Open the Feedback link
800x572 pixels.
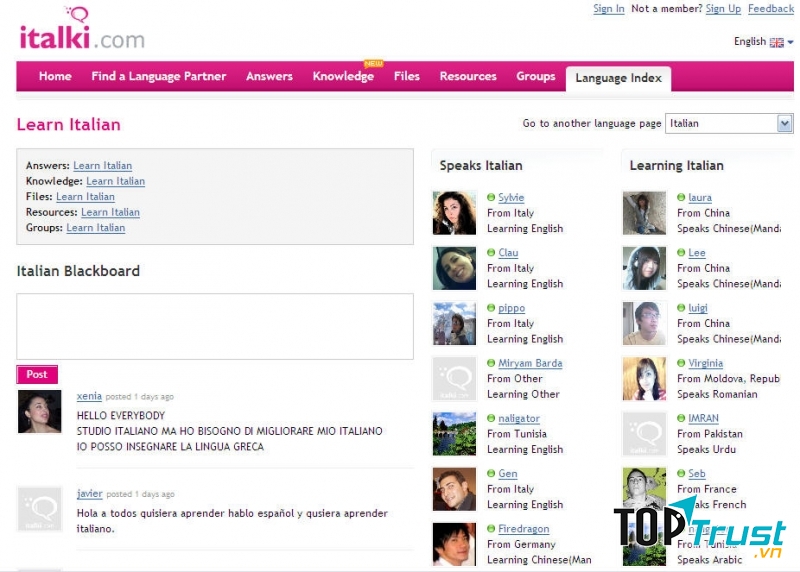770,9
